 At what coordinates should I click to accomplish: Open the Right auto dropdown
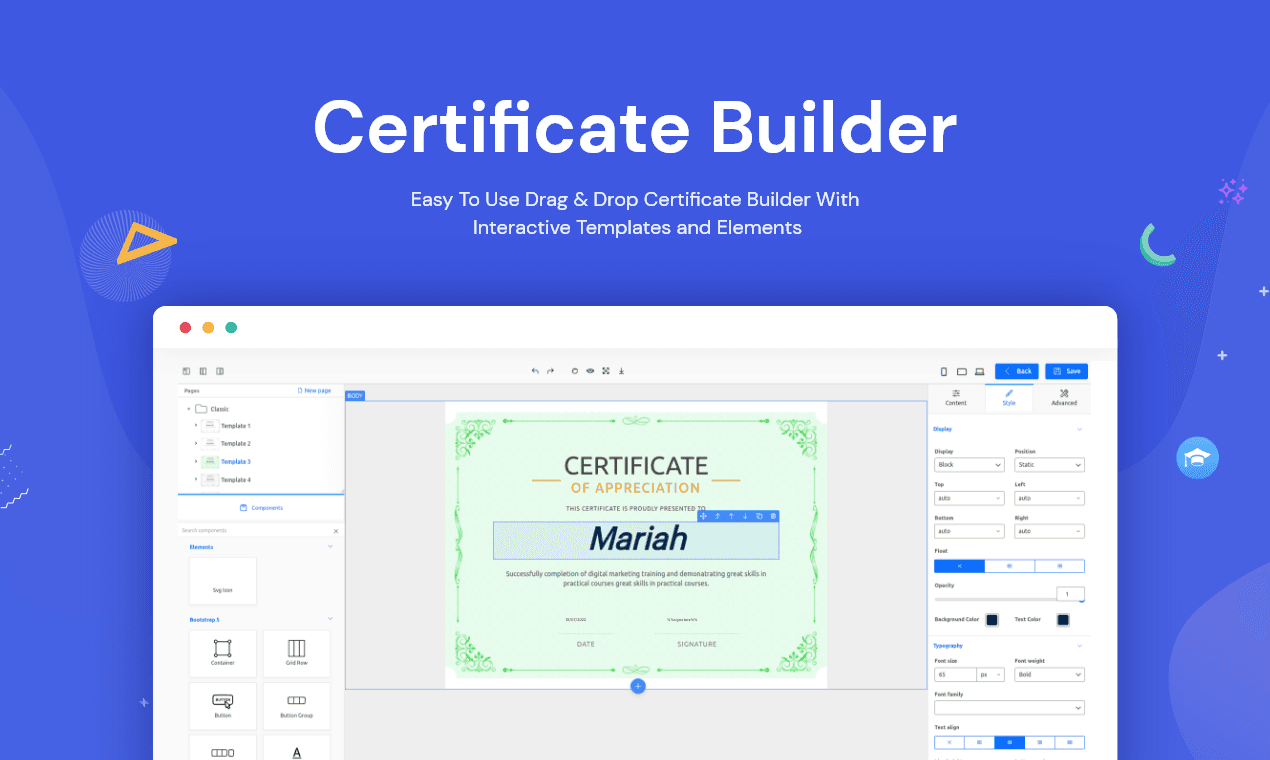[x=1050, y=531]
